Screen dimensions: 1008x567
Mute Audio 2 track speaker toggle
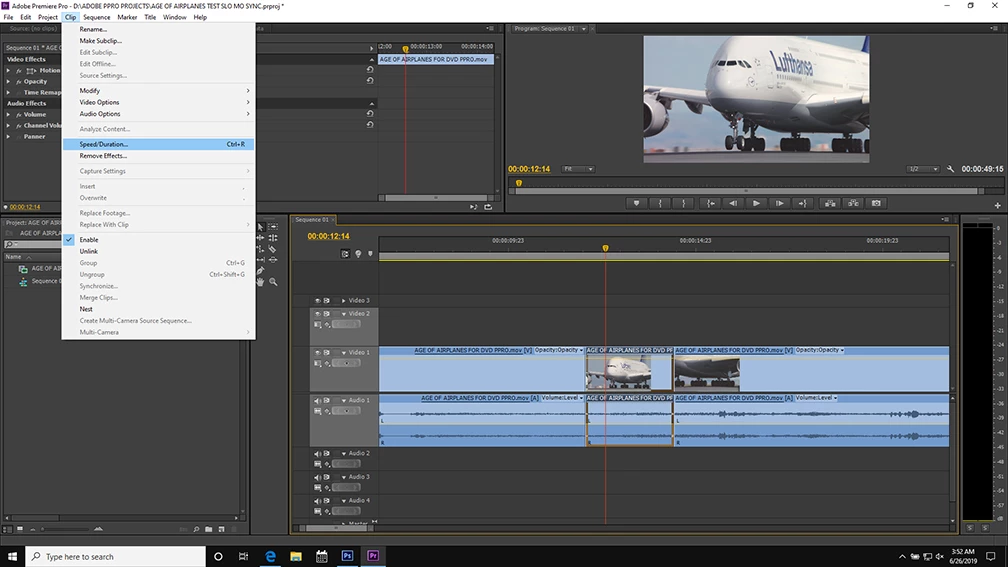point(318,453)
